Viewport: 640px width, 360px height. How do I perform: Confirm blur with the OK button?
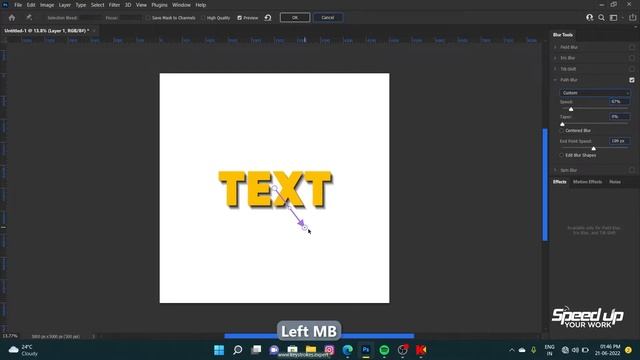(x=295, y=18)
